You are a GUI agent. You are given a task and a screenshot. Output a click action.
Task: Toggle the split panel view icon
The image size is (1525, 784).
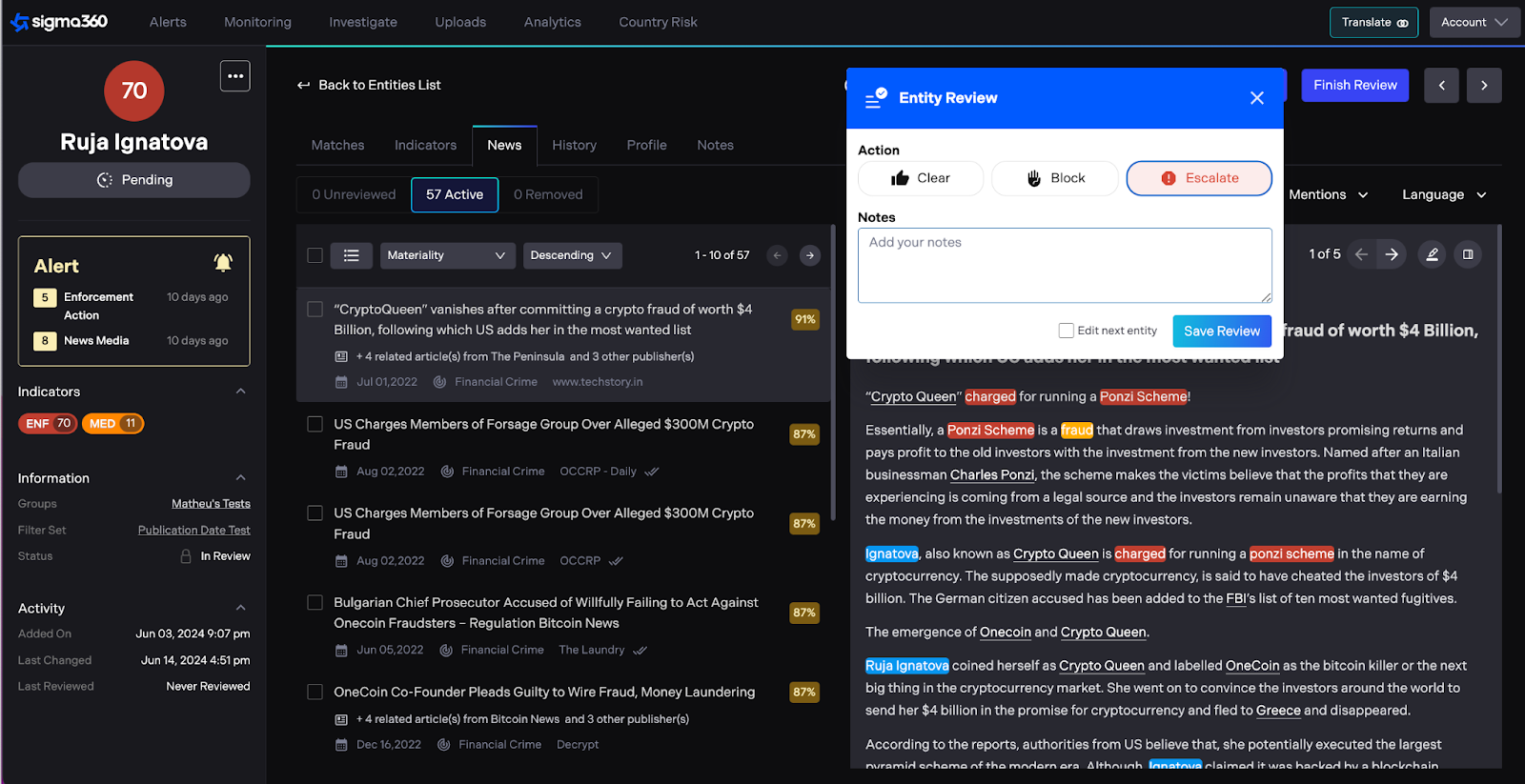click(x=1468, y=254)
